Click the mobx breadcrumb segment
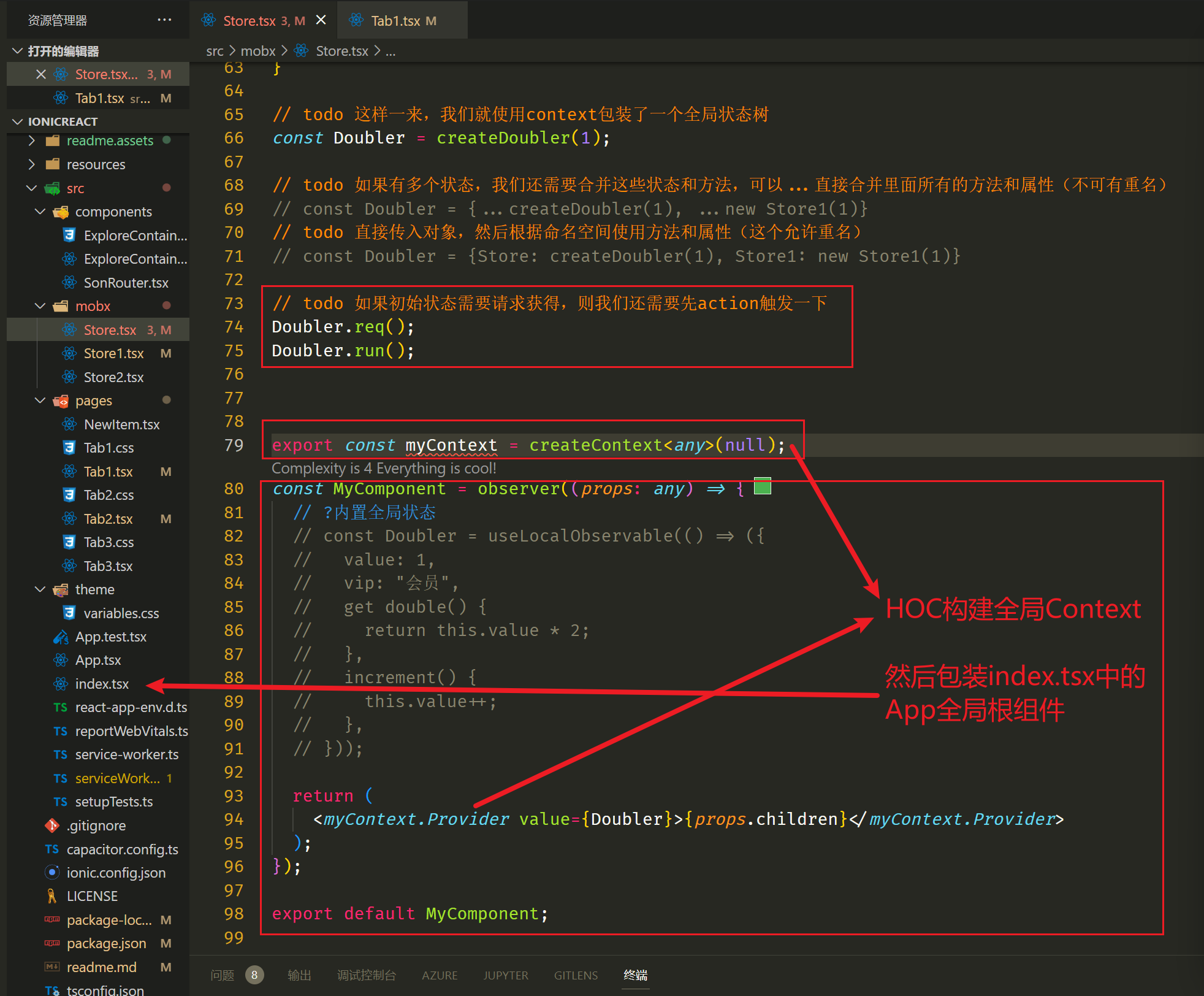 (258, 51)
